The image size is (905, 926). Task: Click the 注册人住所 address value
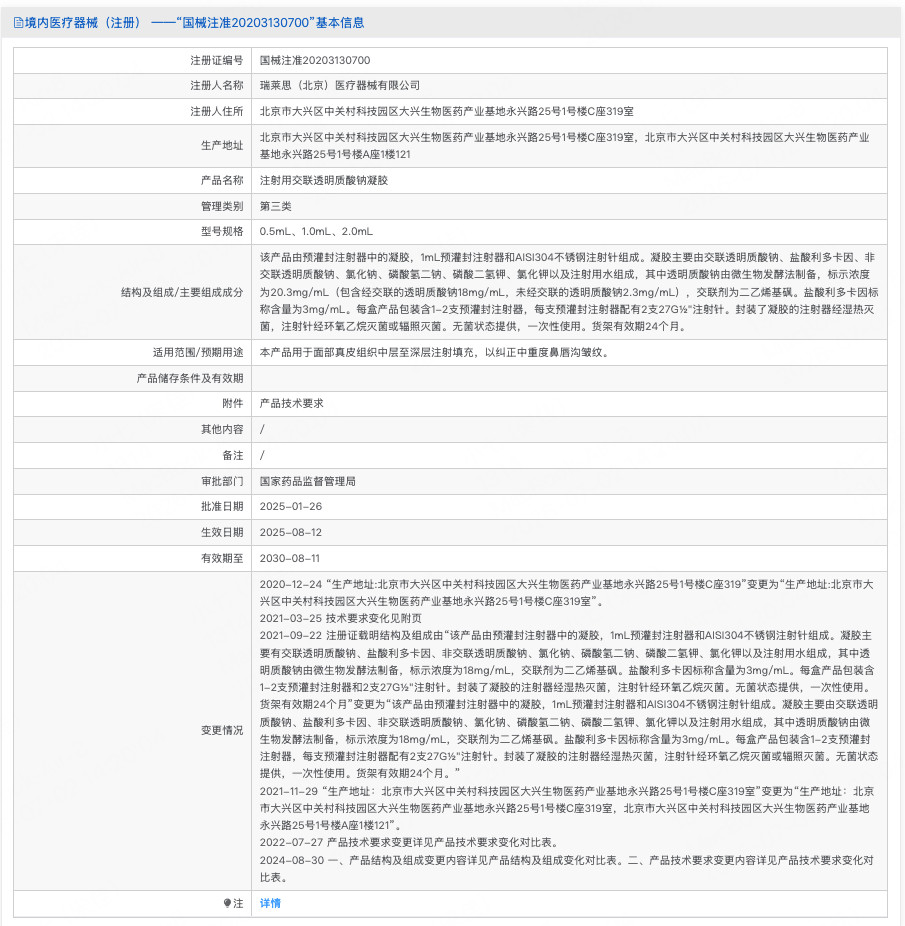click(447, 111)
